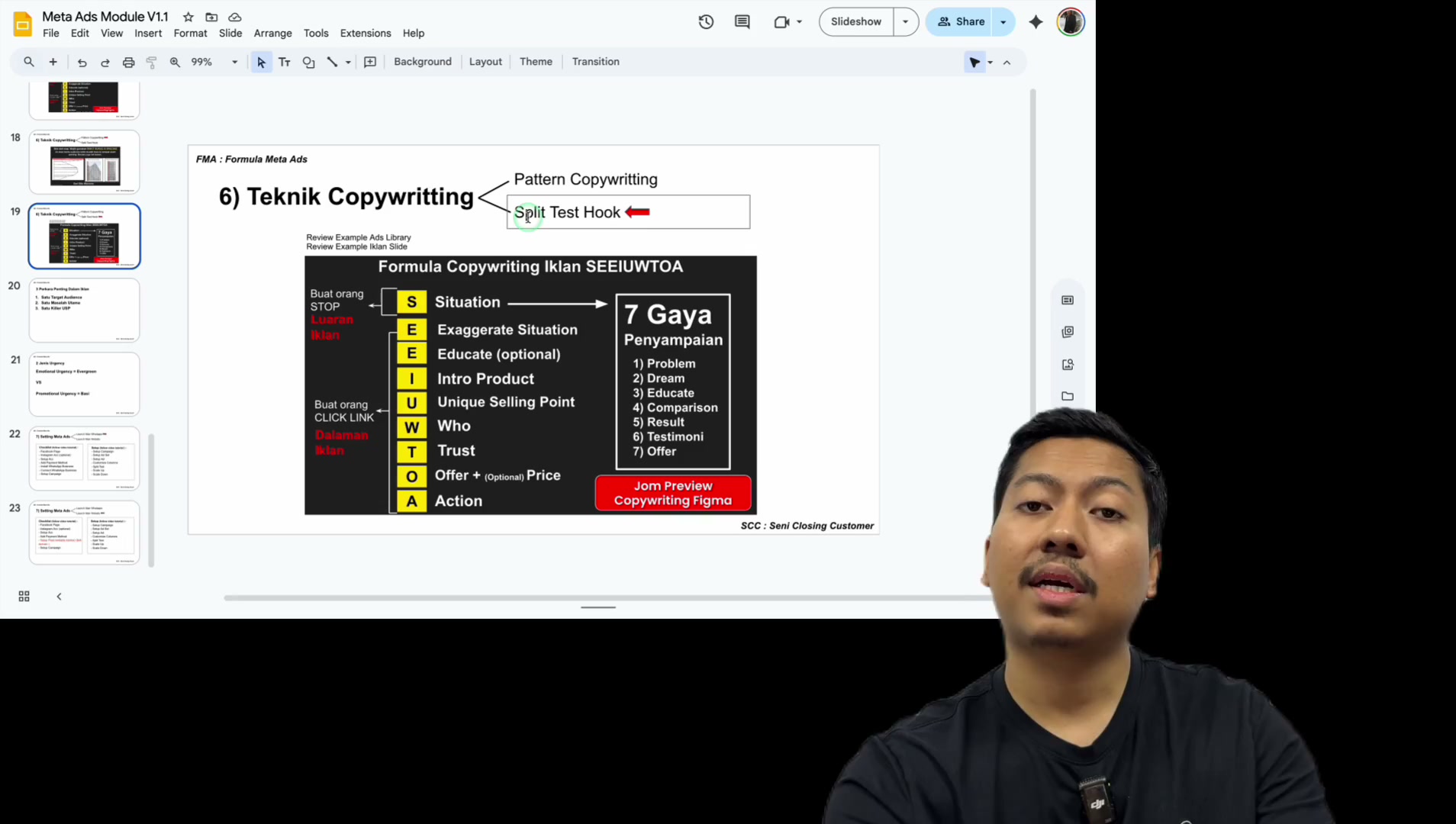Open version history clock icon
1456x824 pixels.
[706, 21]
